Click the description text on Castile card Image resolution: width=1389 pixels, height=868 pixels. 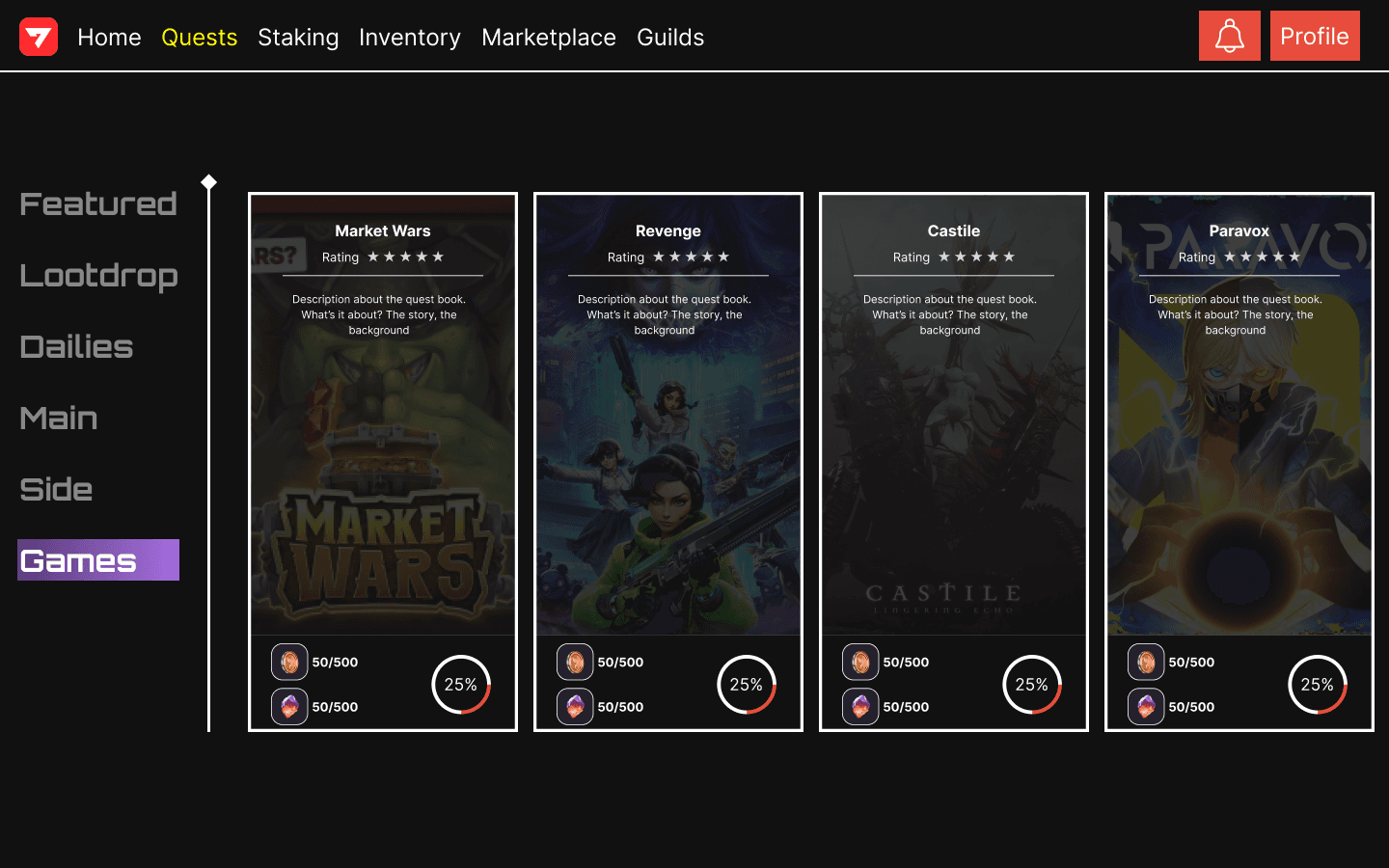click(x=950, y=314)
